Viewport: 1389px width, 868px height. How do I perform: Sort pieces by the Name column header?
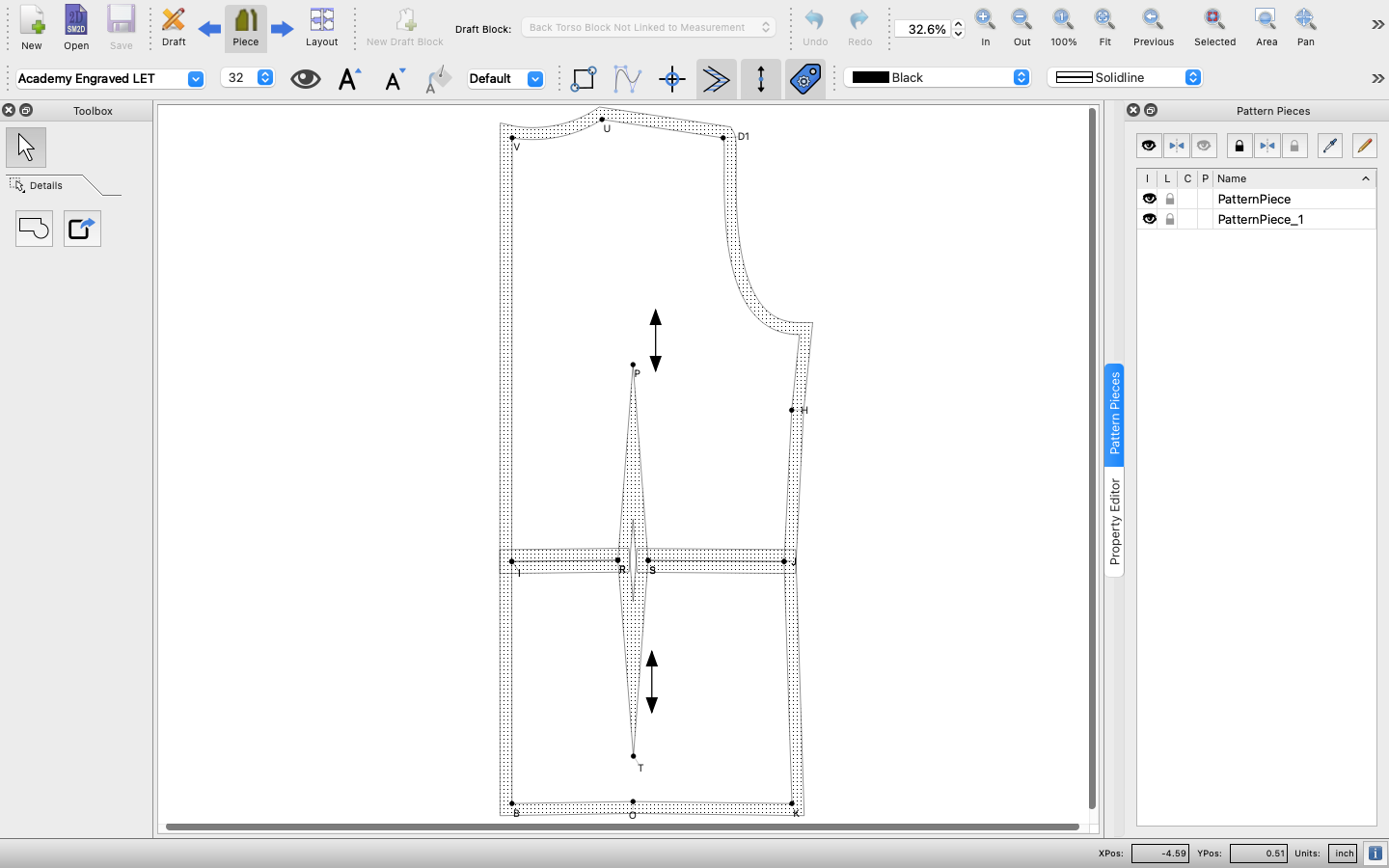tap(1294, 178)
